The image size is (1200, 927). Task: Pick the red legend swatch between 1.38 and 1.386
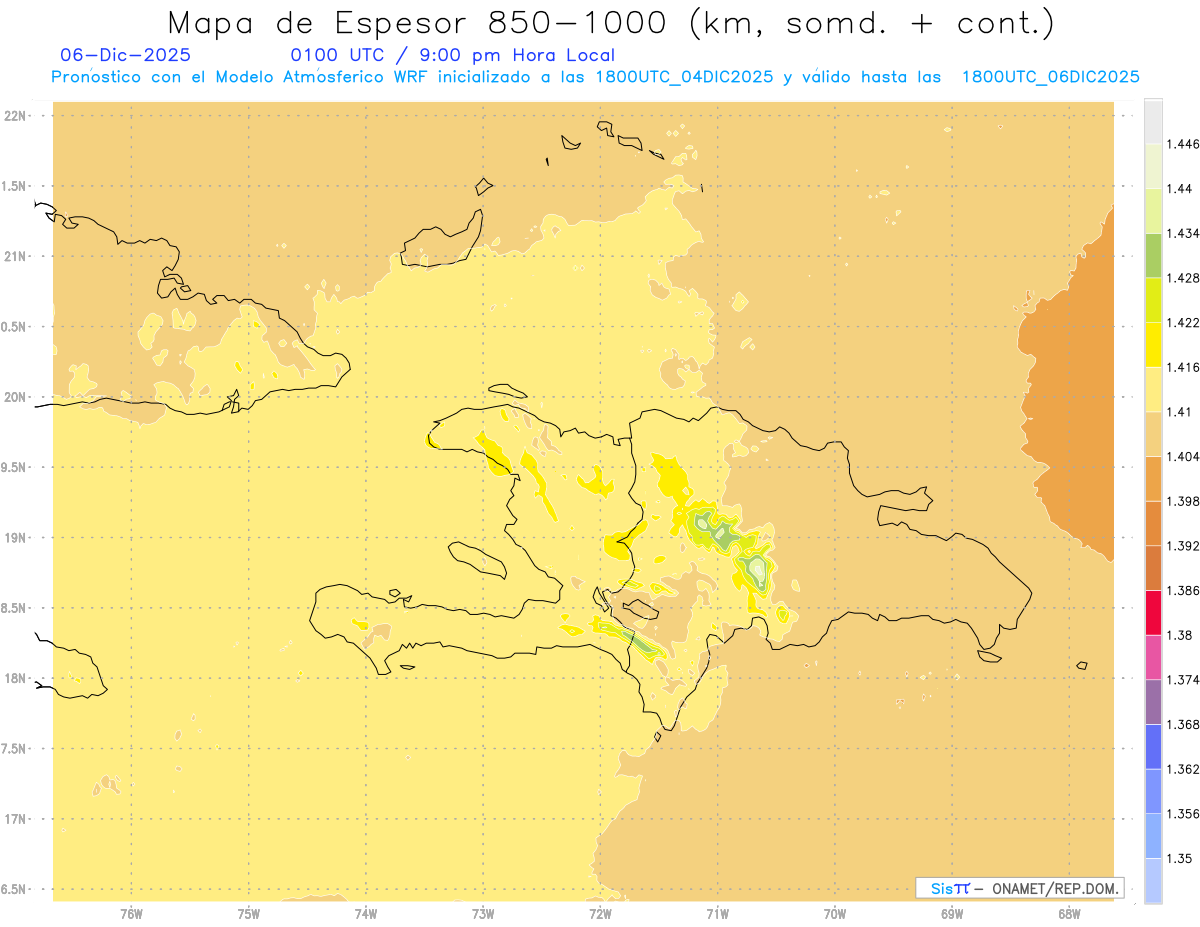(x=1153, y=613)
